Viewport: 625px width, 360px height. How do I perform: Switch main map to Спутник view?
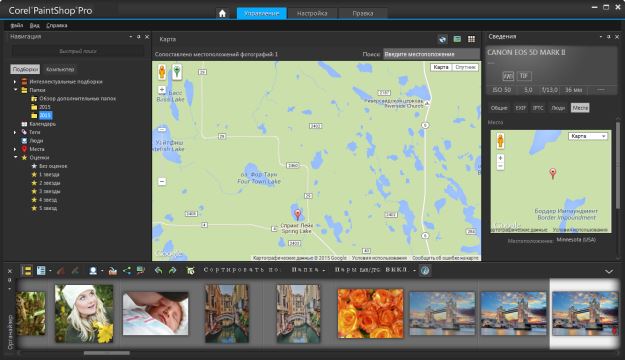coord(465,67)
